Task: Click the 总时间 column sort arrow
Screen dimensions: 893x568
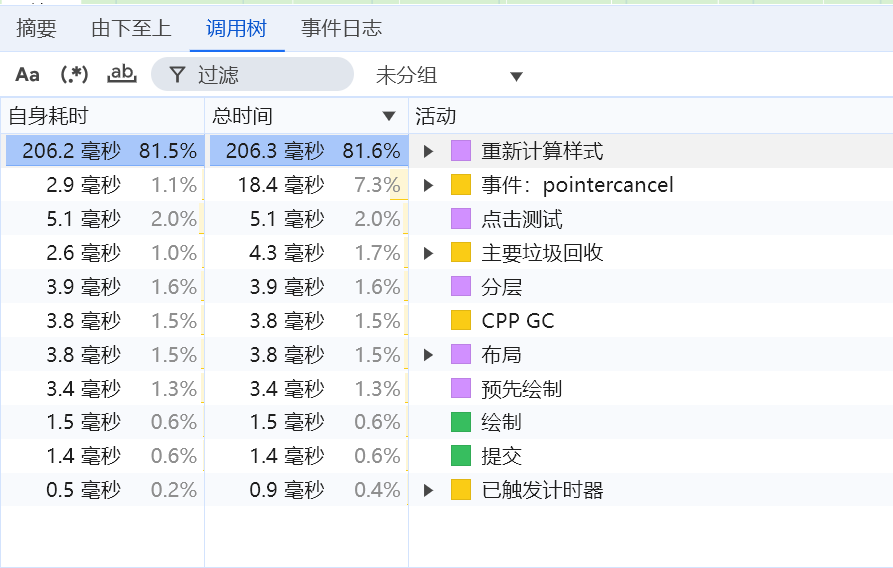Action: tap(389, 116)
